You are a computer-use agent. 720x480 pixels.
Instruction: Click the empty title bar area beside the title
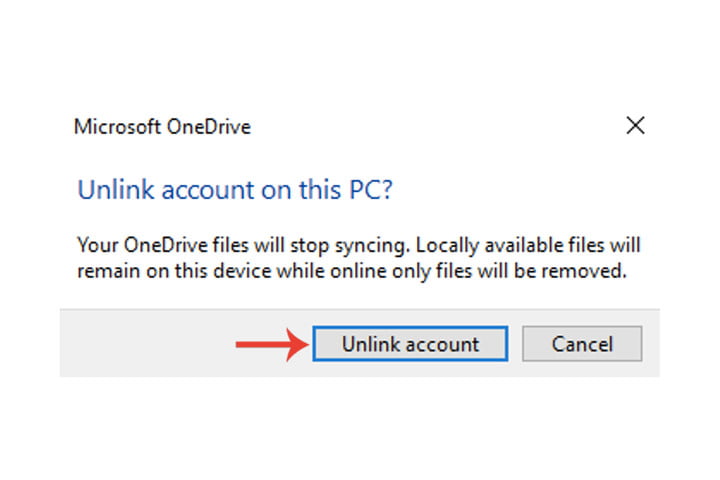coord(420,127)
